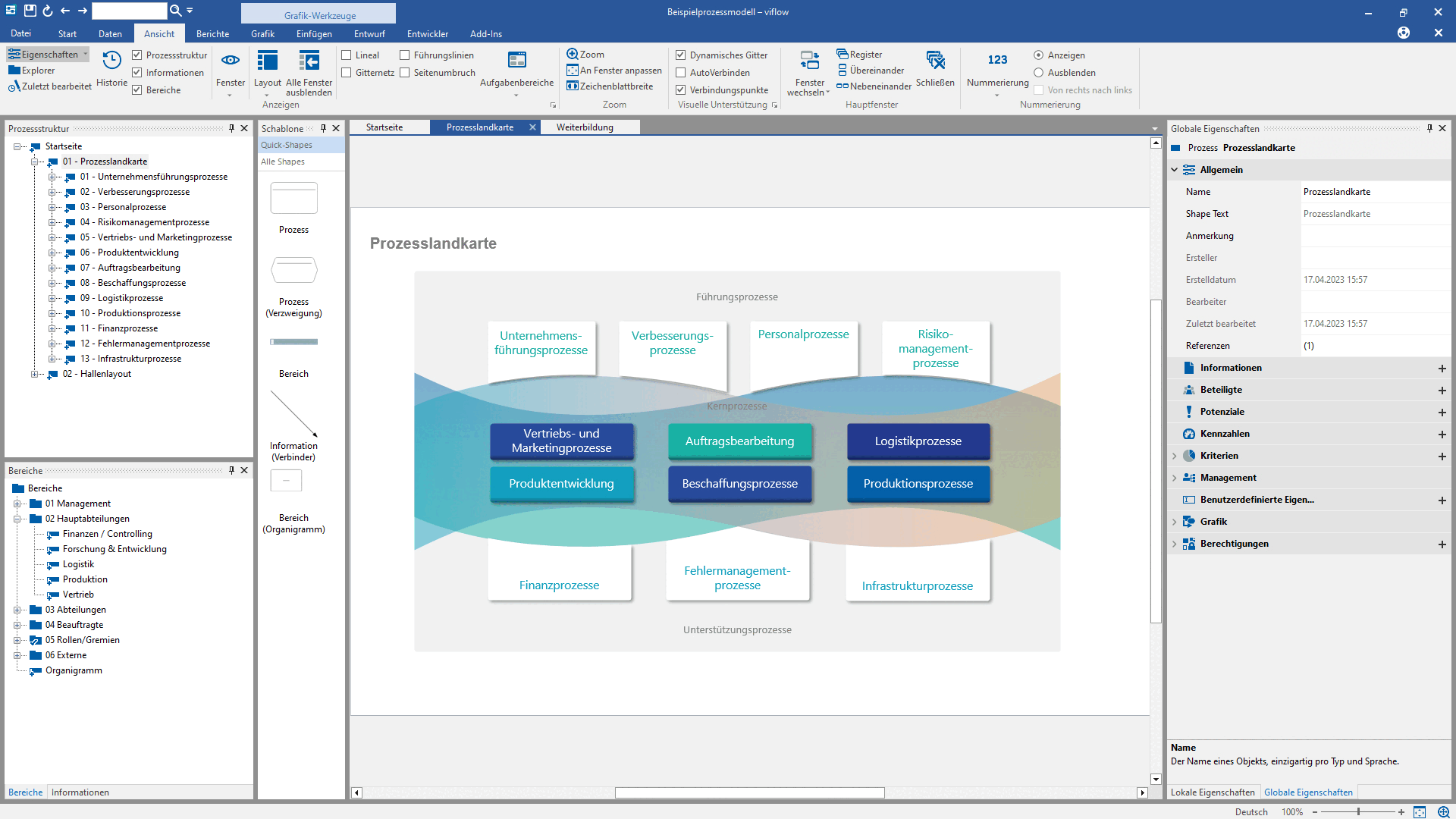The height and width of the screenshot is (819, 1456).
Task: Click the Auftragsbearbeitung process box
Action: click(739, 441)
